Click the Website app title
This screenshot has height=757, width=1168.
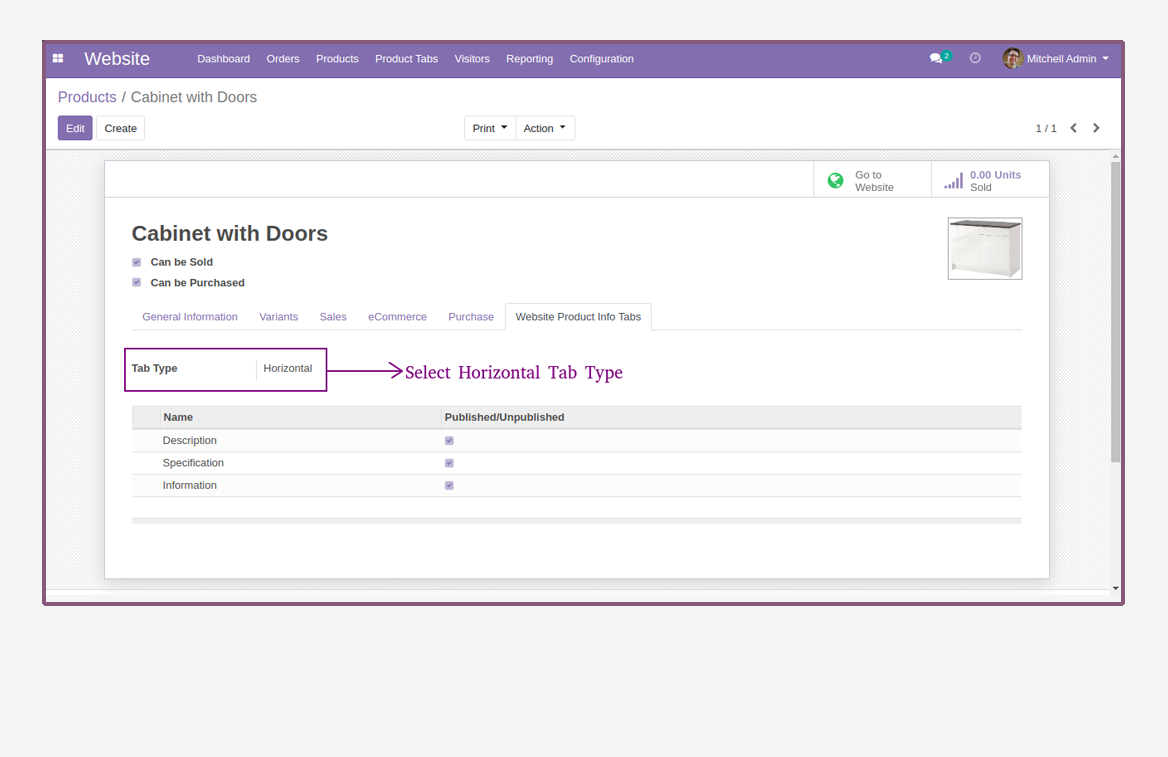coord(117,59)
